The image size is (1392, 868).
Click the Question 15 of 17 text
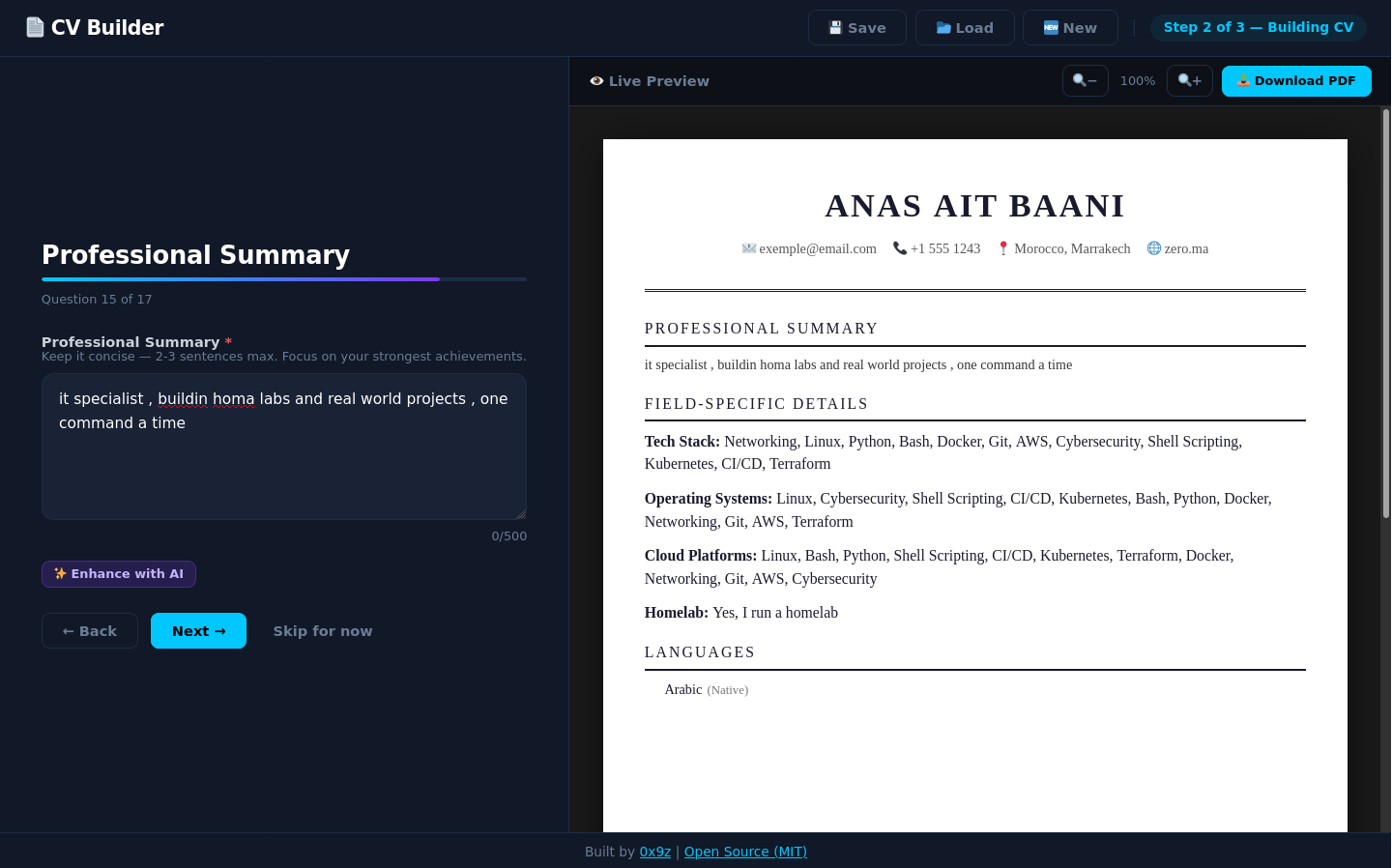click(97, 300)
